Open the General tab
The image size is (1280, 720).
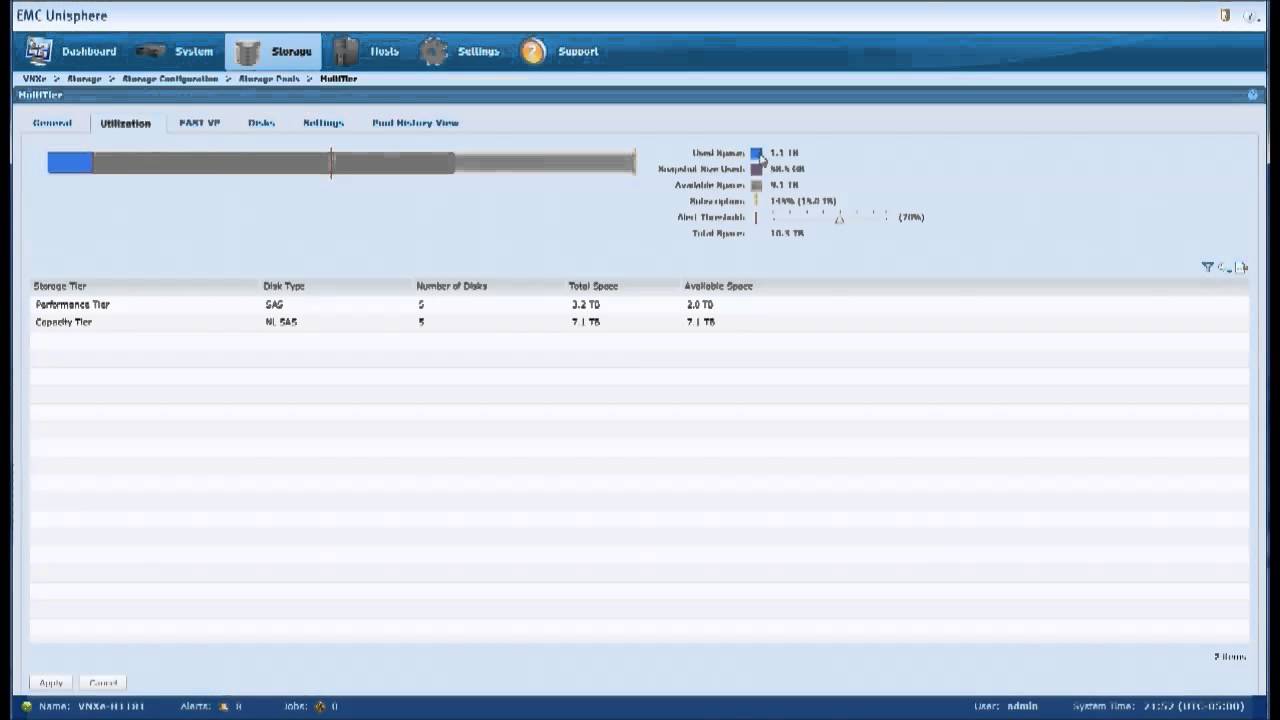point(52,123)
